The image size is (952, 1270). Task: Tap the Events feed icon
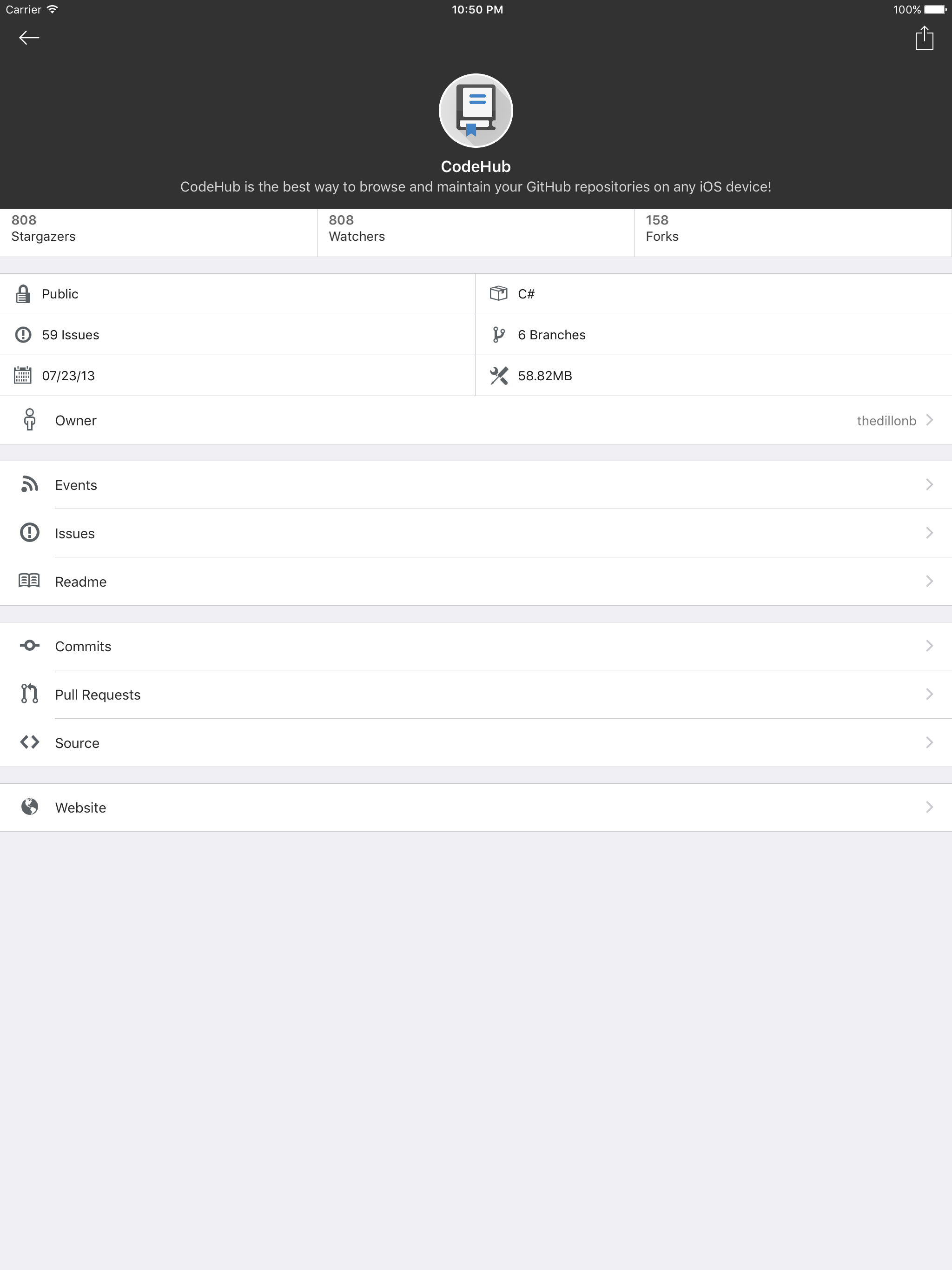[x=29, y=484]
